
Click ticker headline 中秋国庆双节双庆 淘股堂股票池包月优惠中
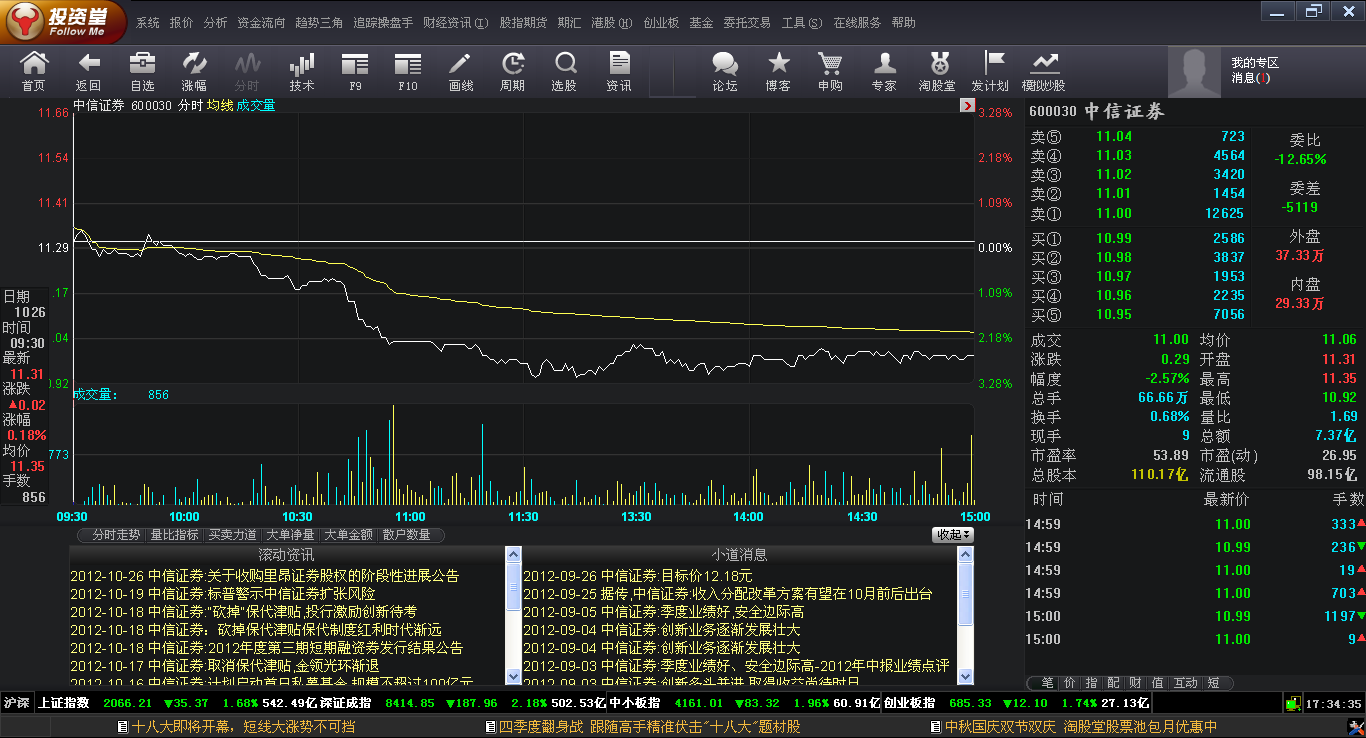point(1081,727)
